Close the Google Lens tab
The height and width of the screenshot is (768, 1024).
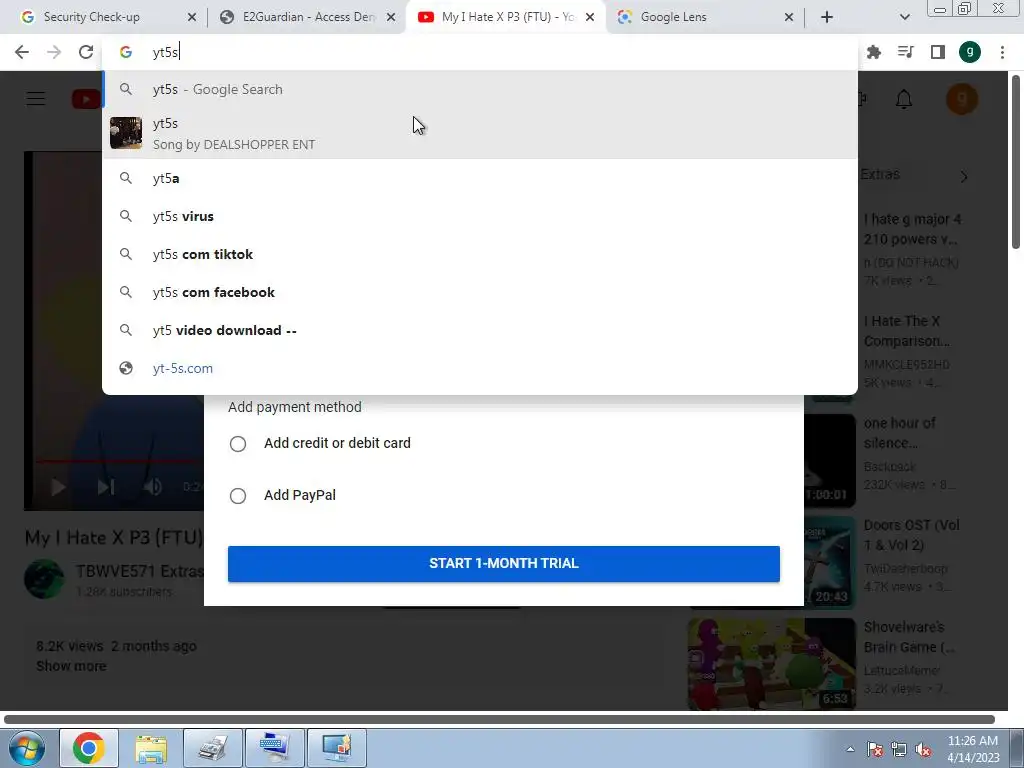pyautogui.click(x=789, y=17)
